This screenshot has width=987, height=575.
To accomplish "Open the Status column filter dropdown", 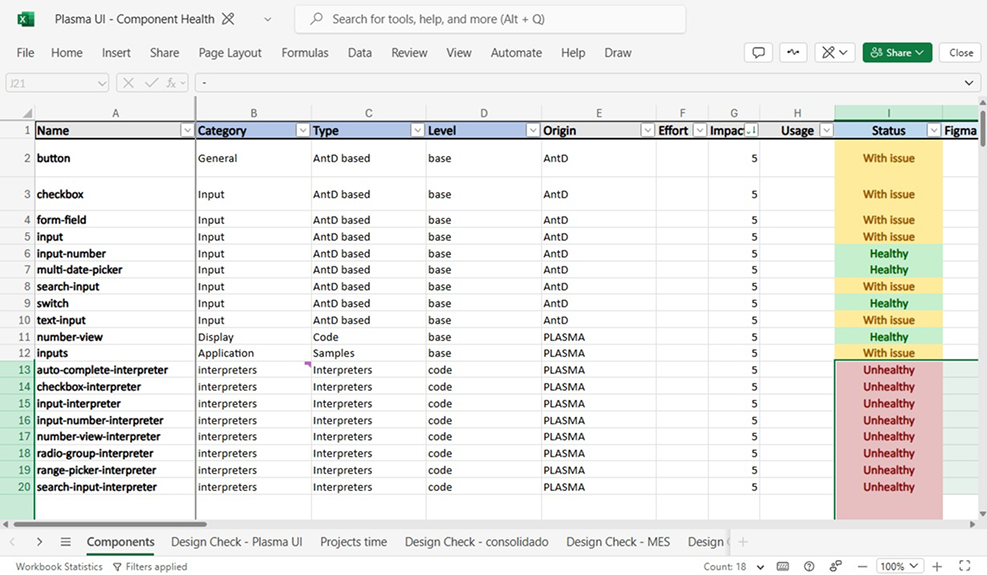I will pyautogui.click(x=933, y=131).
